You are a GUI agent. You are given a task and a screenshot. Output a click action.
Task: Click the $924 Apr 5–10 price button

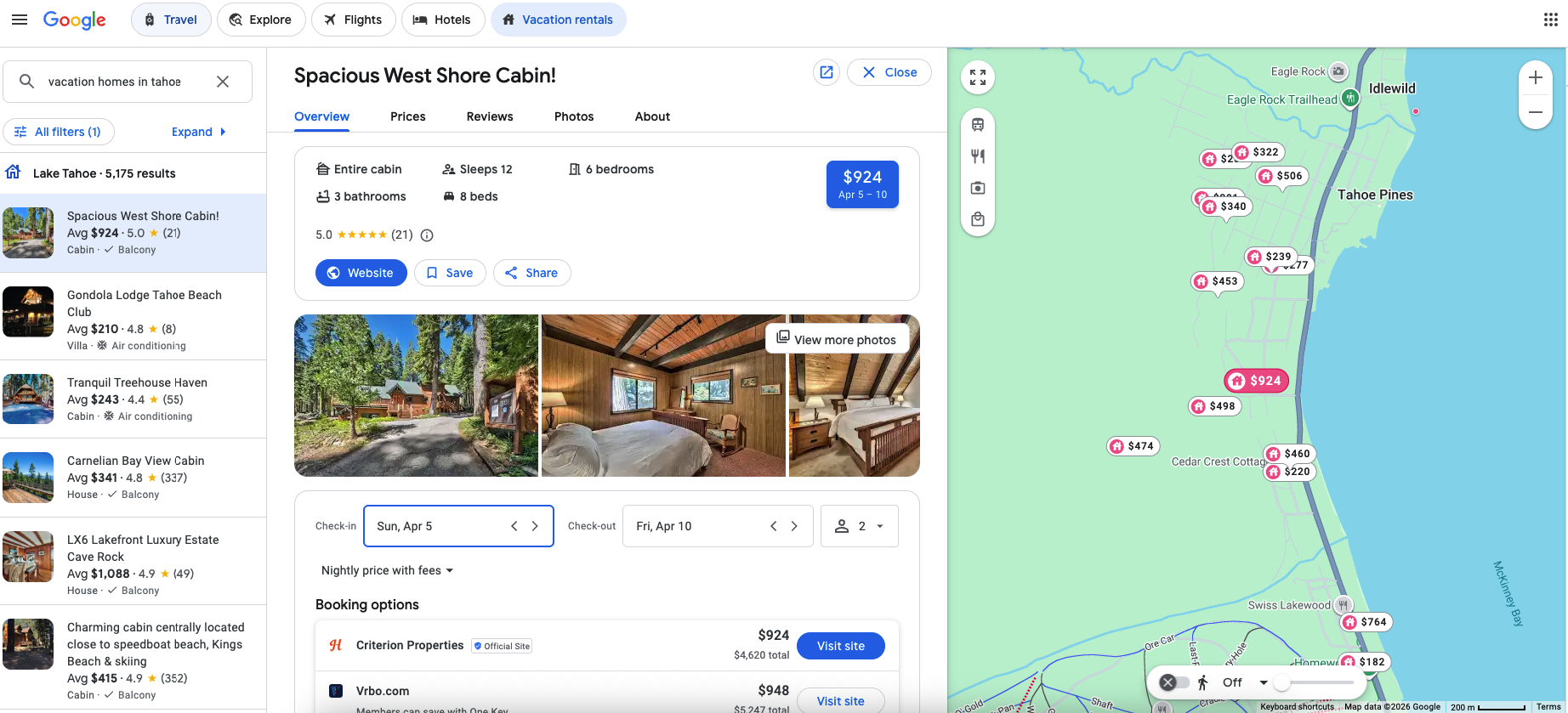pos(862,184)
